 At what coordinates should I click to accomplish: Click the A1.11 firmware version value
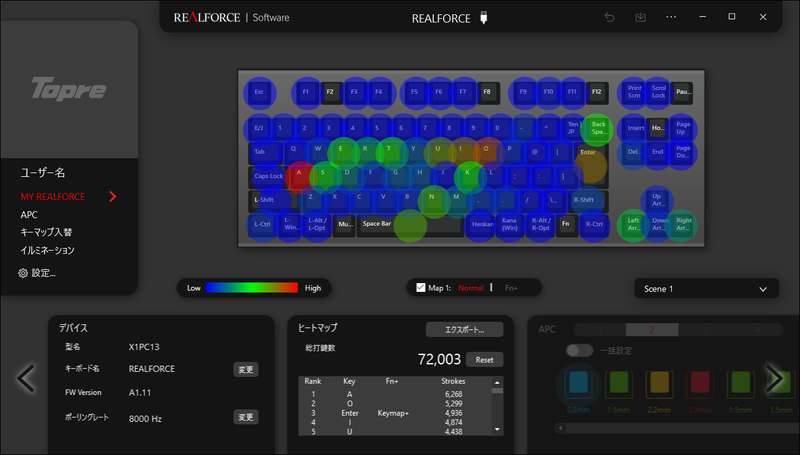(139, 393)
